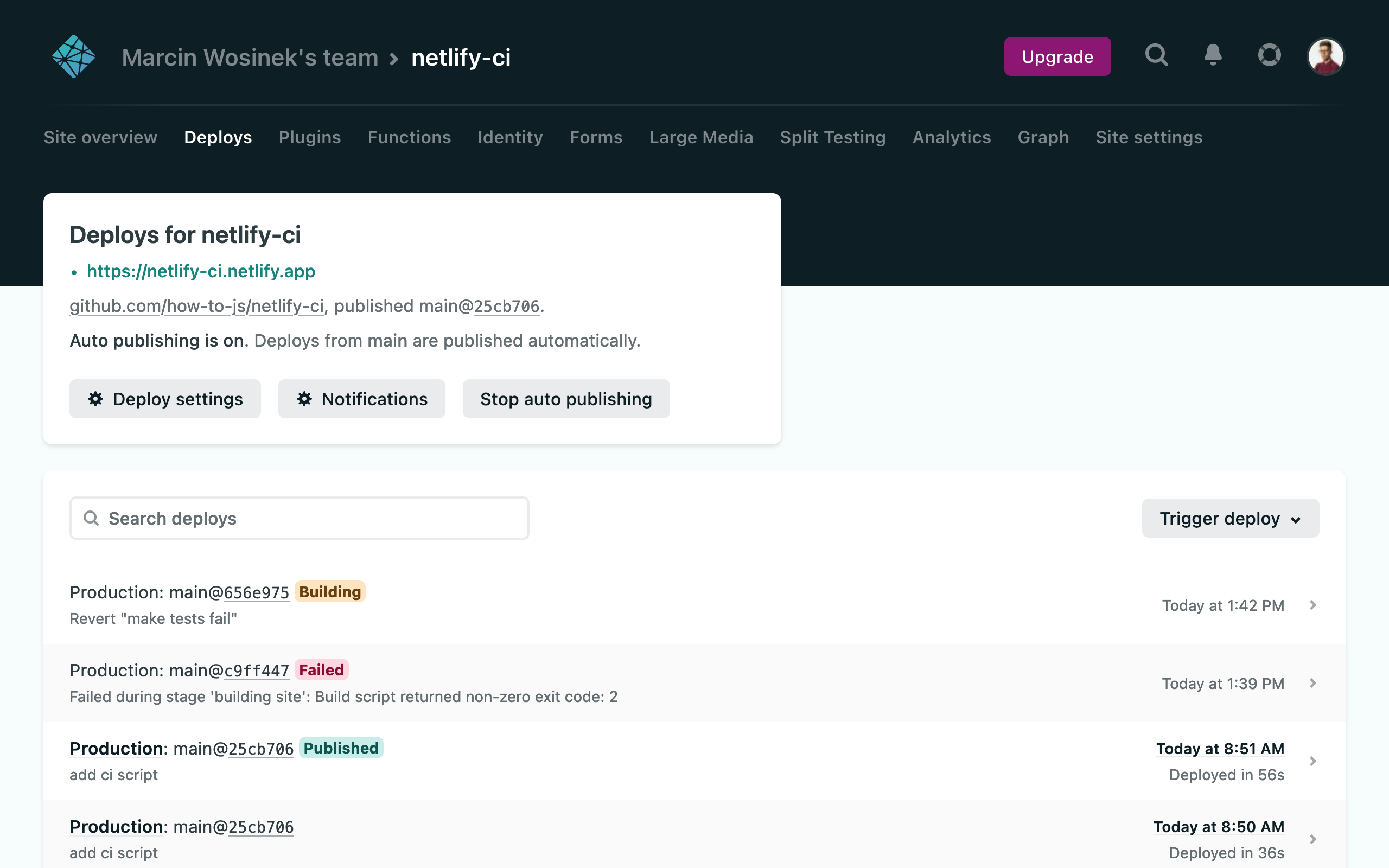Click the gear icon on Notifications
The height and width of the screenshot is (868, 1389).
pos(304,398)
